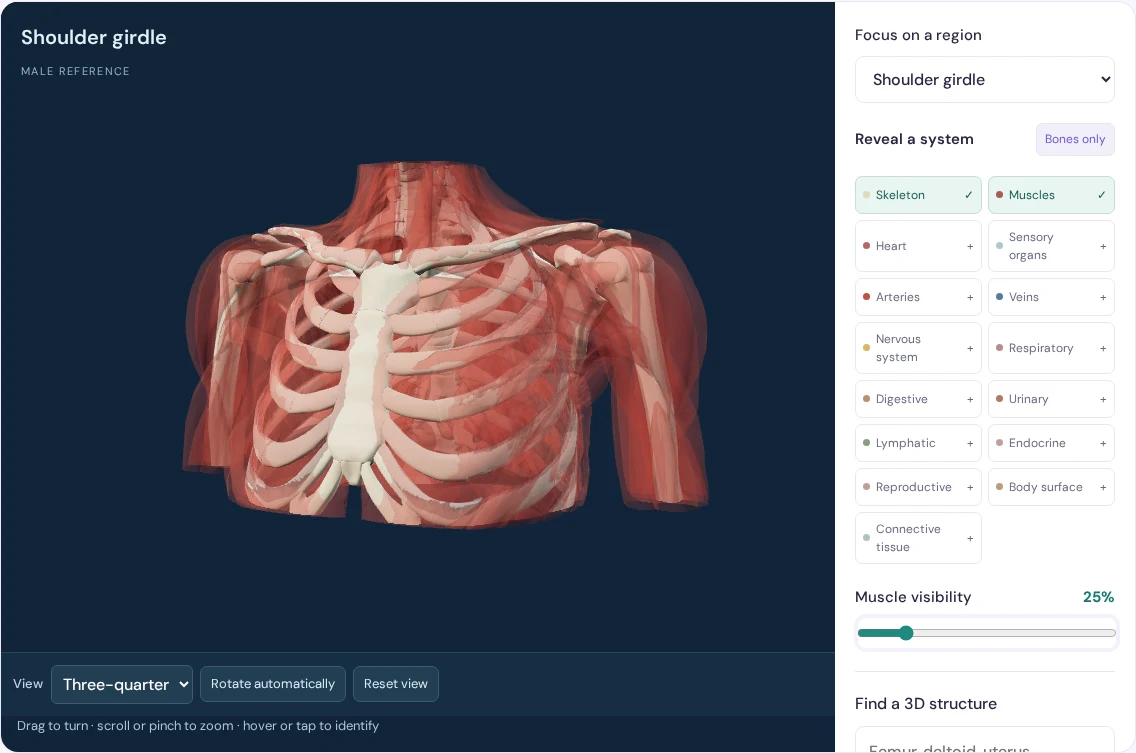Click the MALE REFERENCE label
1136x753 pixels.
75,71
